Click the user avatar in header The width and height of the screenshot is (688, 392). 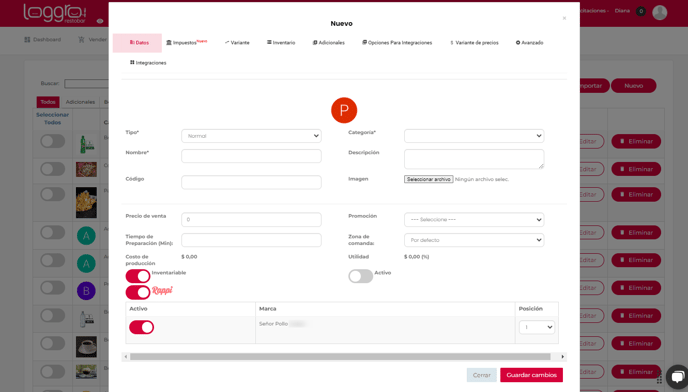[659, 13]
